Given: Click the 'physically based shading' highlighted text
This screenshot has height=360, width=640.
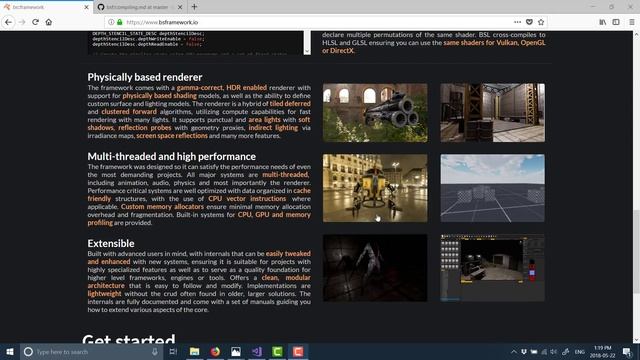Looking at the screenshot, I should tap(160, 96).
